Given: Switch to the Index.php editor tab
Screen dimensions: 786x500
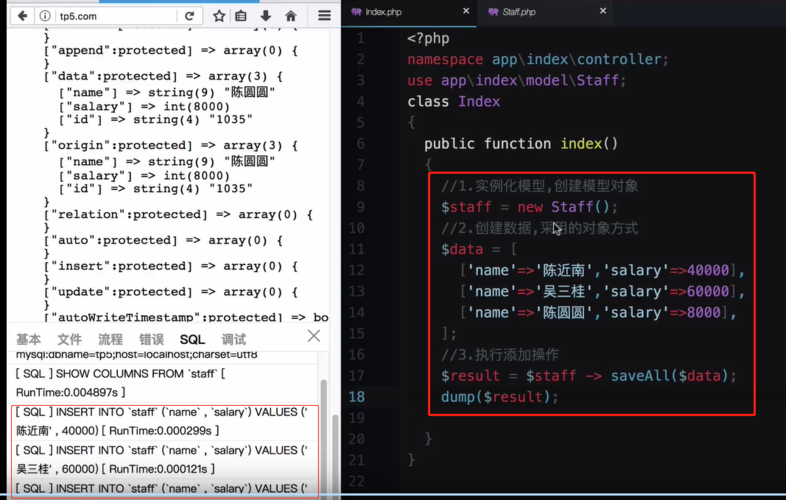Looking at the screenshot, I should click(x=383, y=12).
